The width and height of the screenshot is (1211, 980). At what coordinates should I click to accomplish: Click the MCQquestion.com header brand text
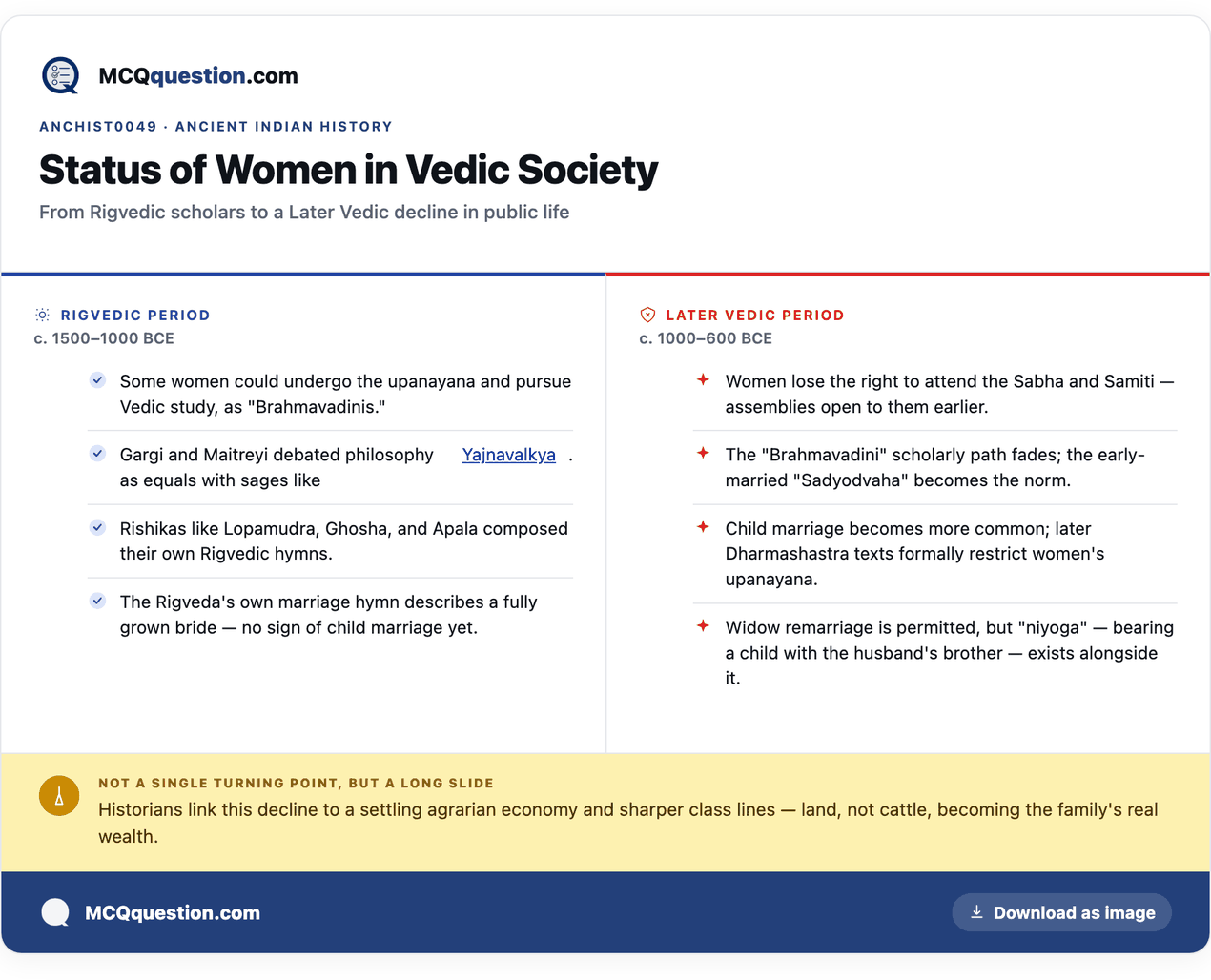(x=198, y=76)
